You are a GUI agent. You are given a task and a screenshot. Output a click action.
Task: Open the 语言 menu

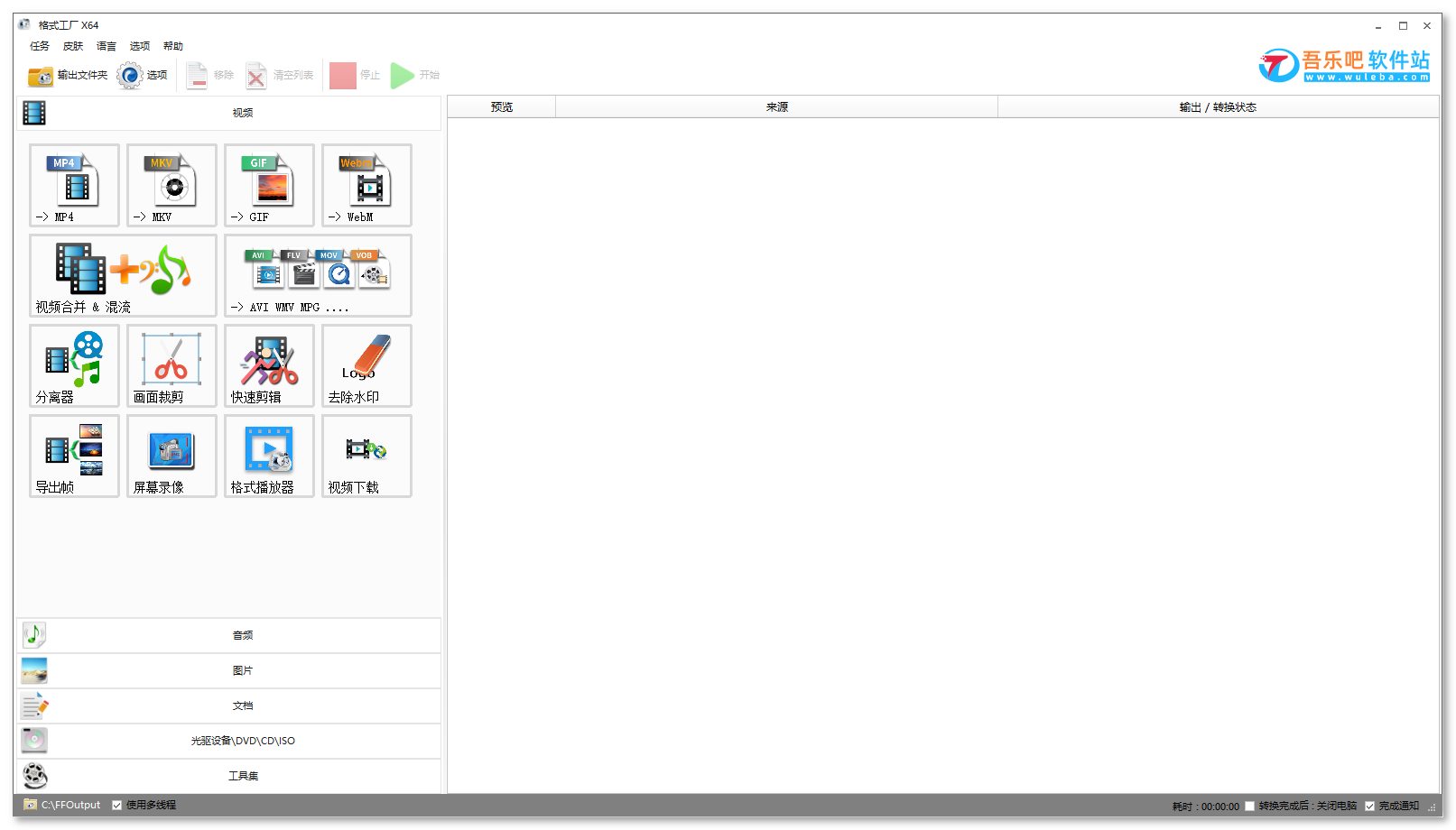pyautogui.click(x=107, y=46)
